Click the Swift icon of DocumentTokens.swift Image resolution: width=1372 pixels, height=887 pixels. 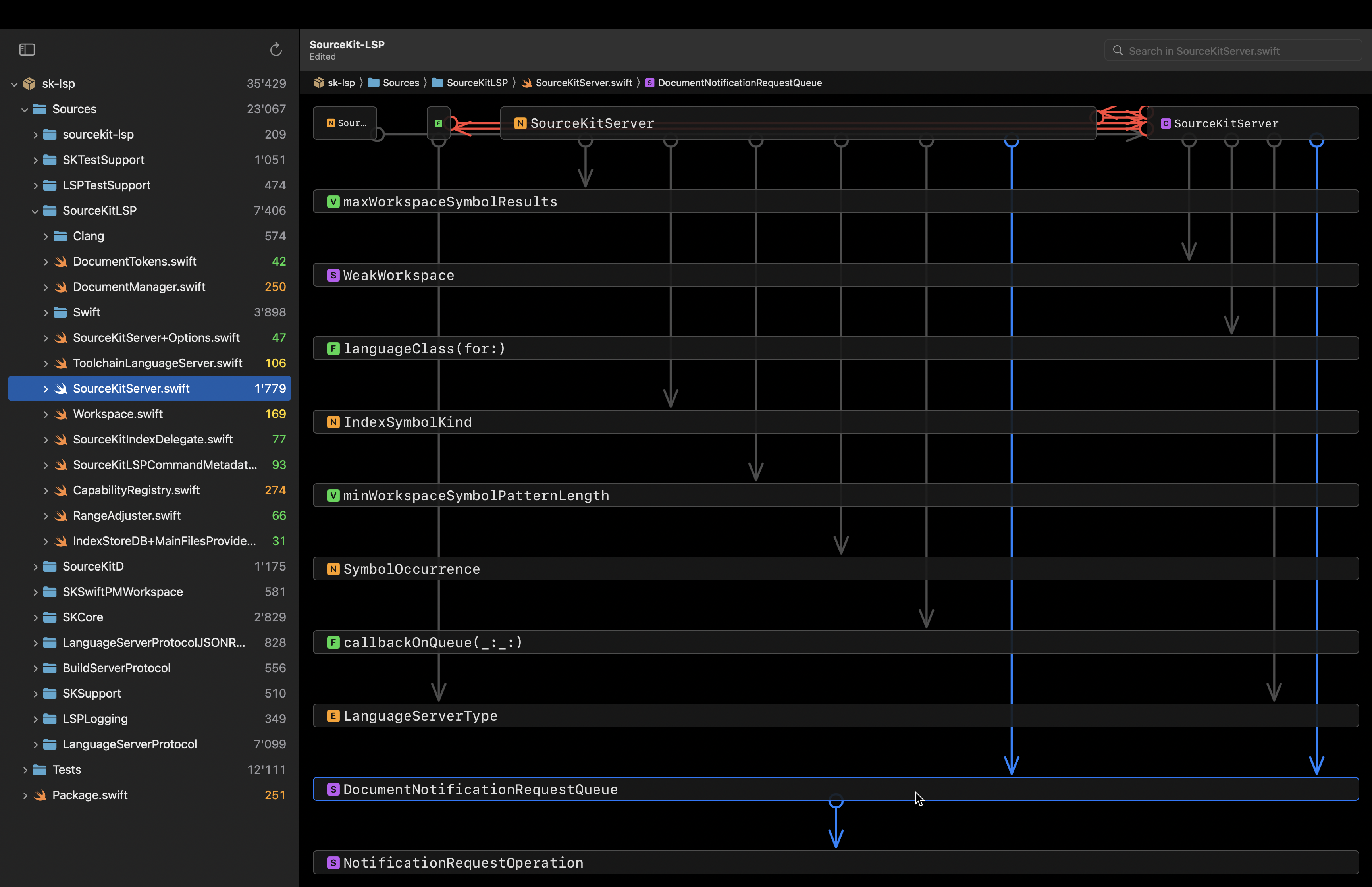(60, 262)
